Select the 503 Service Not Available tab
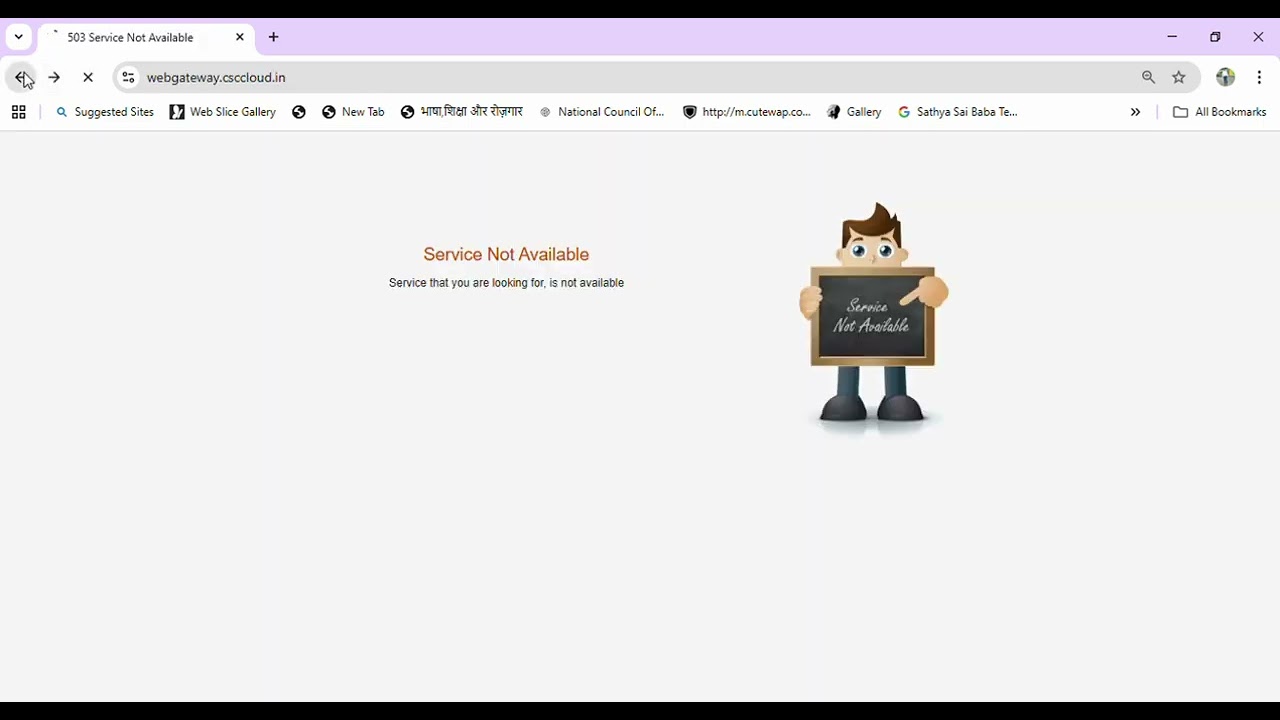The width and height of the screenshot is (1280, 720). pos(147,37)
